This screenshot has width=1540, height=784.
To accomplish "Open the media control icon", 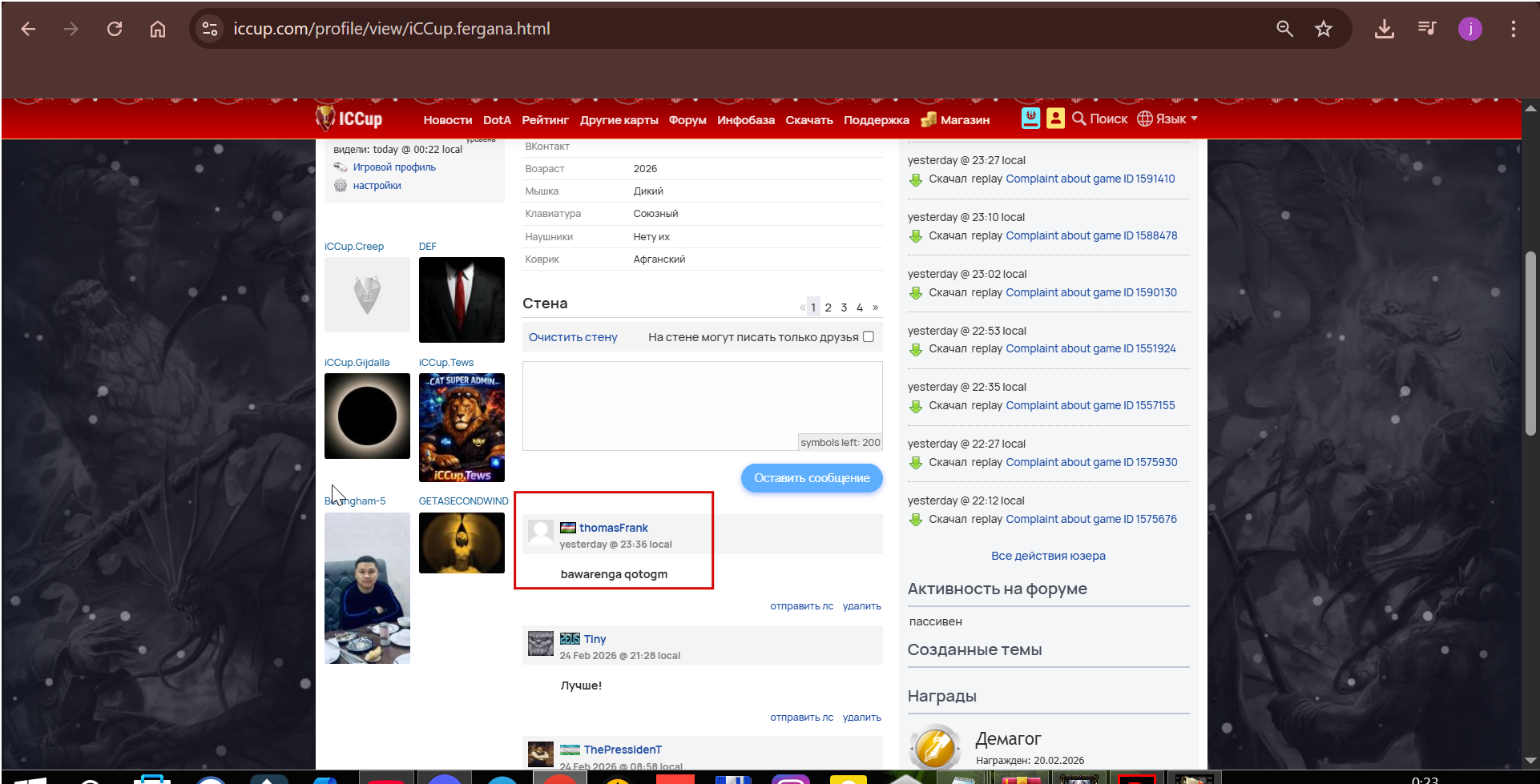I will pyautogui.click(x=1427, y=29).
